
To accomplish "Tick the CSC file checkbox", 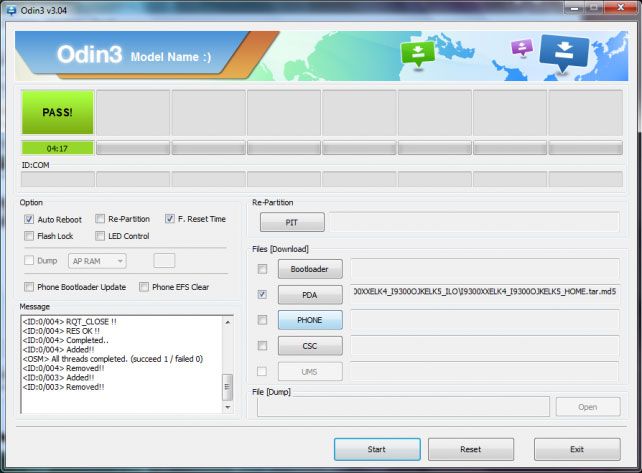I will (x=262, y=346).
